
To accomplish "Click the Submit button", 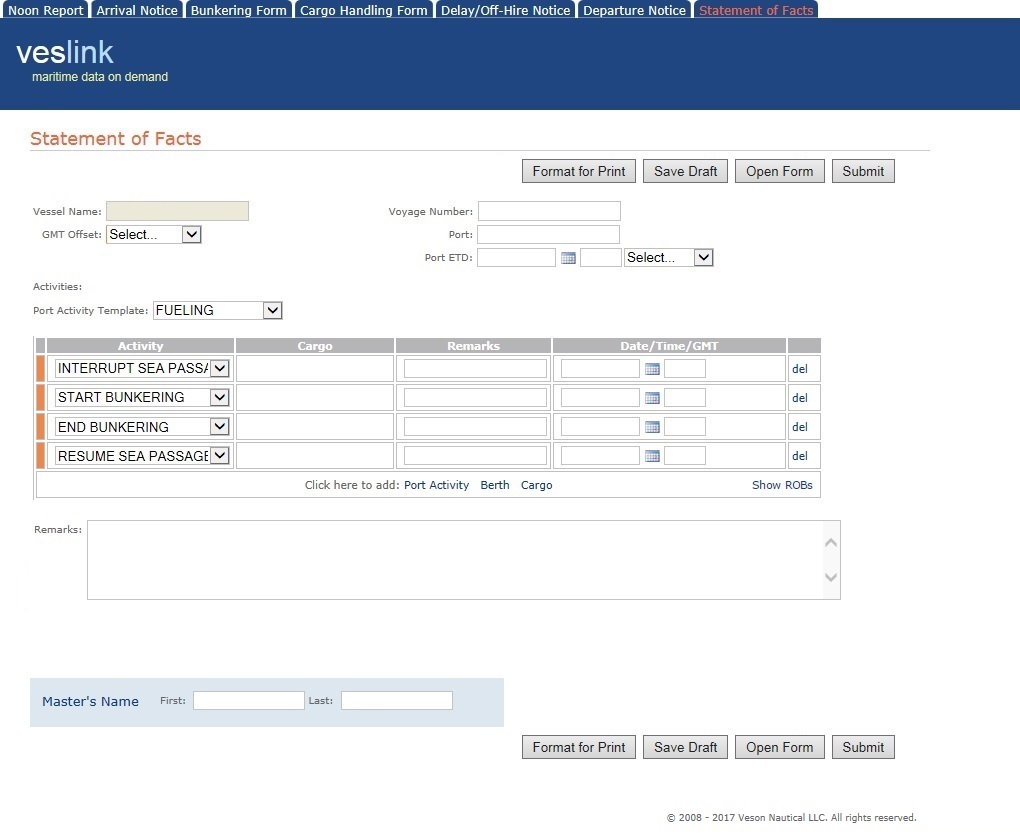I will [862, 170].
